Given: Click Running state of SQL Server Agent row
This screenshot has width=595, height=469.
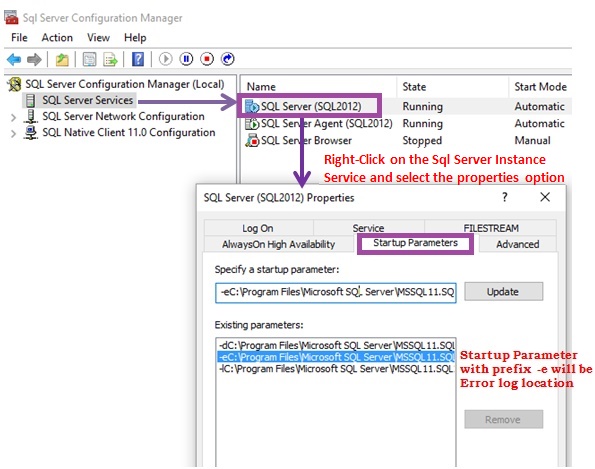Looking at the screenshot, I should [423, 124].
